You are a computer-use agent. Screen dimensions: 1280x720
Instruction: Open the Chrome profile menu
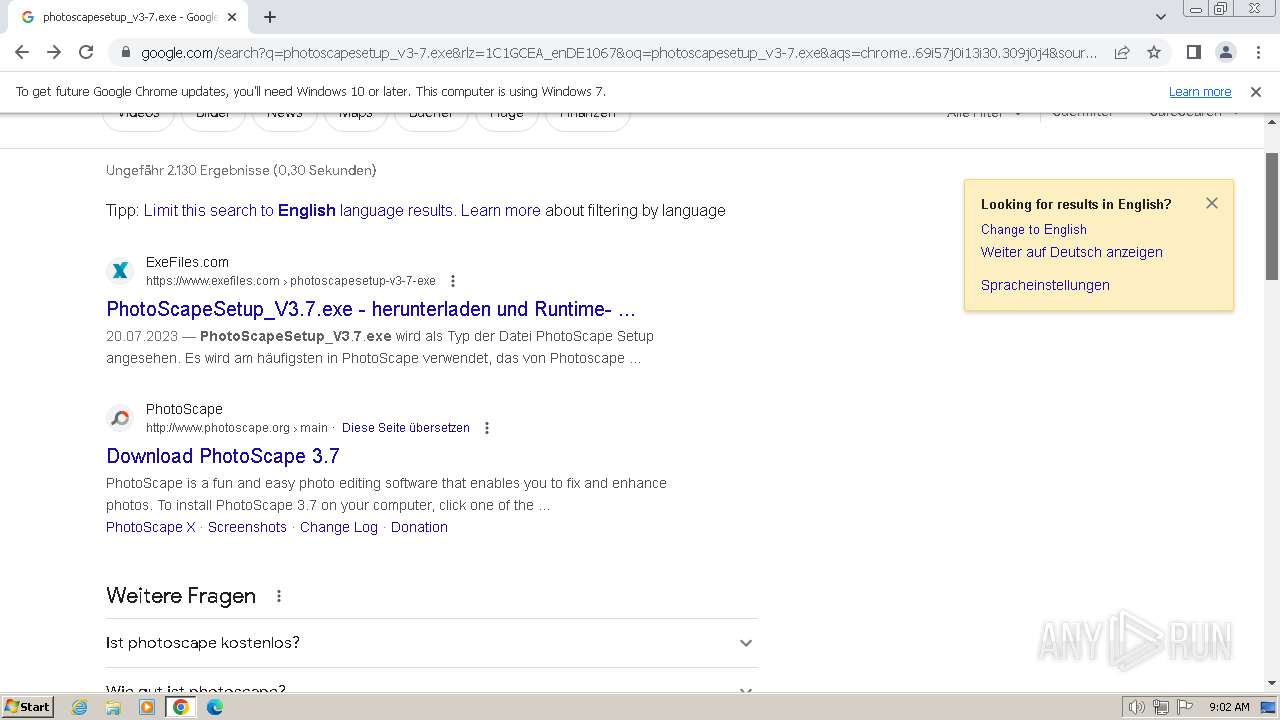1226,52
